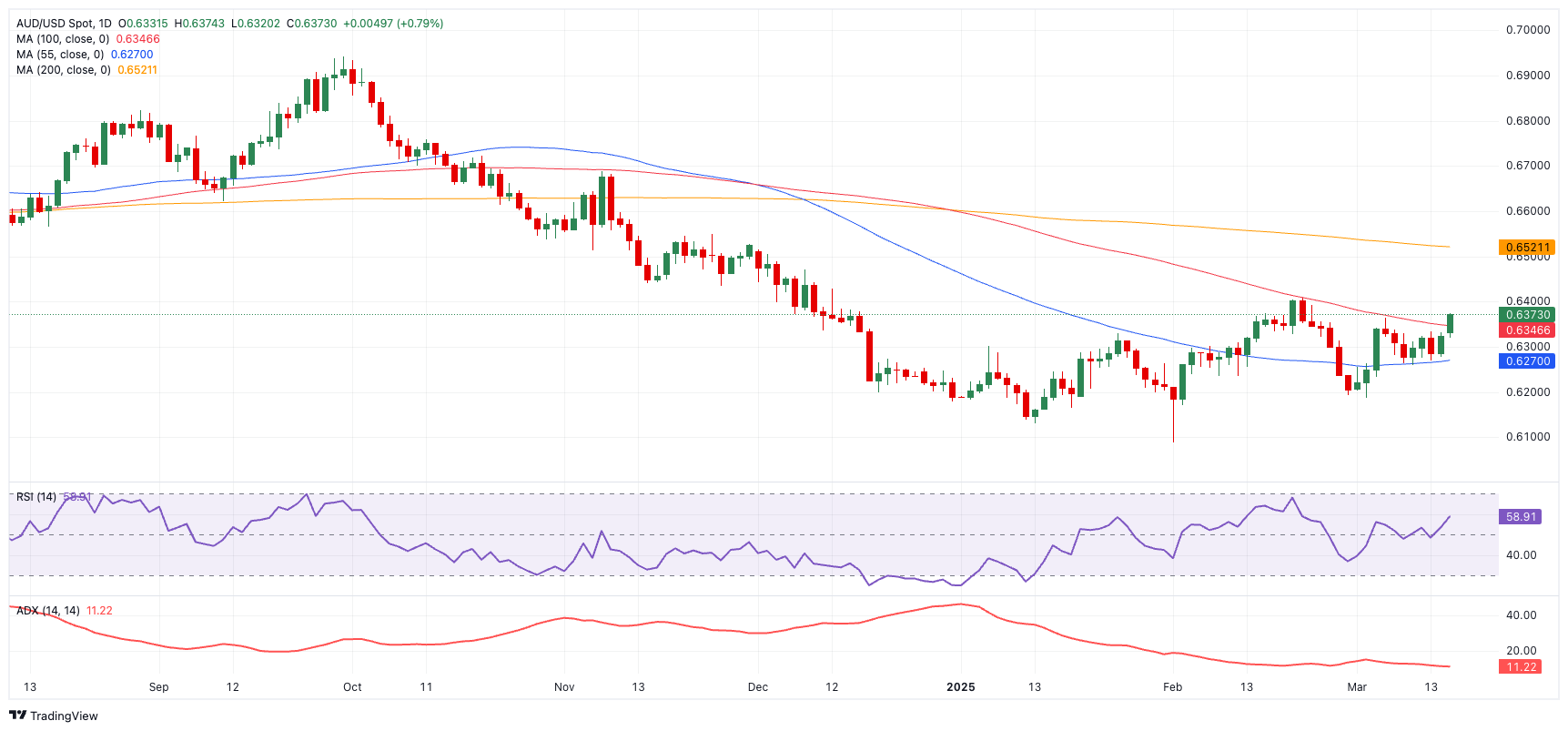This screenshot has width=1568, height=731.
Task: Select the MA (55, close, 0) indicator label
Action: pyautogui.click(x=59, y=55)
